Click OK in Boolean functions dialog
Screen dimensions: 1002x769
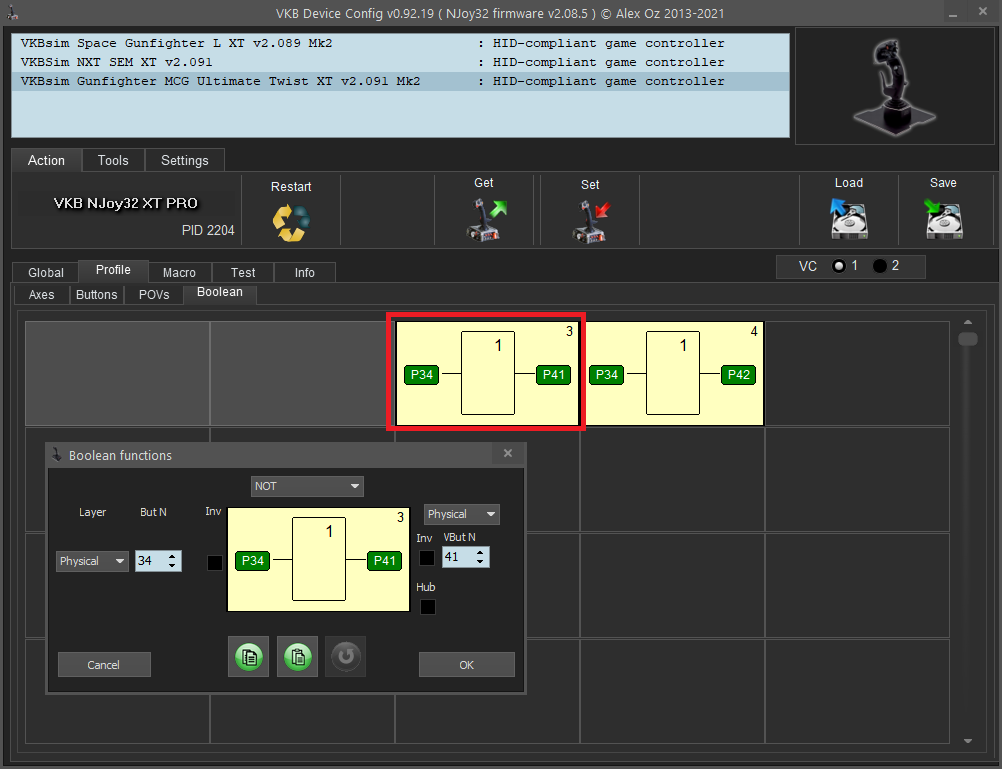[x=466, y=665]
